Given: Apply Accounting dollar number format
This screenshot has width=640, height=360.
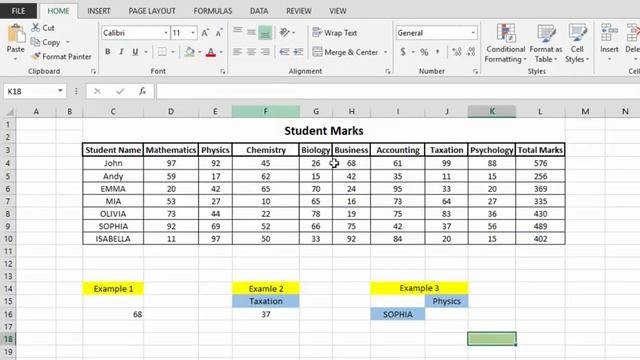Looking at the screenshot, I should click(403, 52).
